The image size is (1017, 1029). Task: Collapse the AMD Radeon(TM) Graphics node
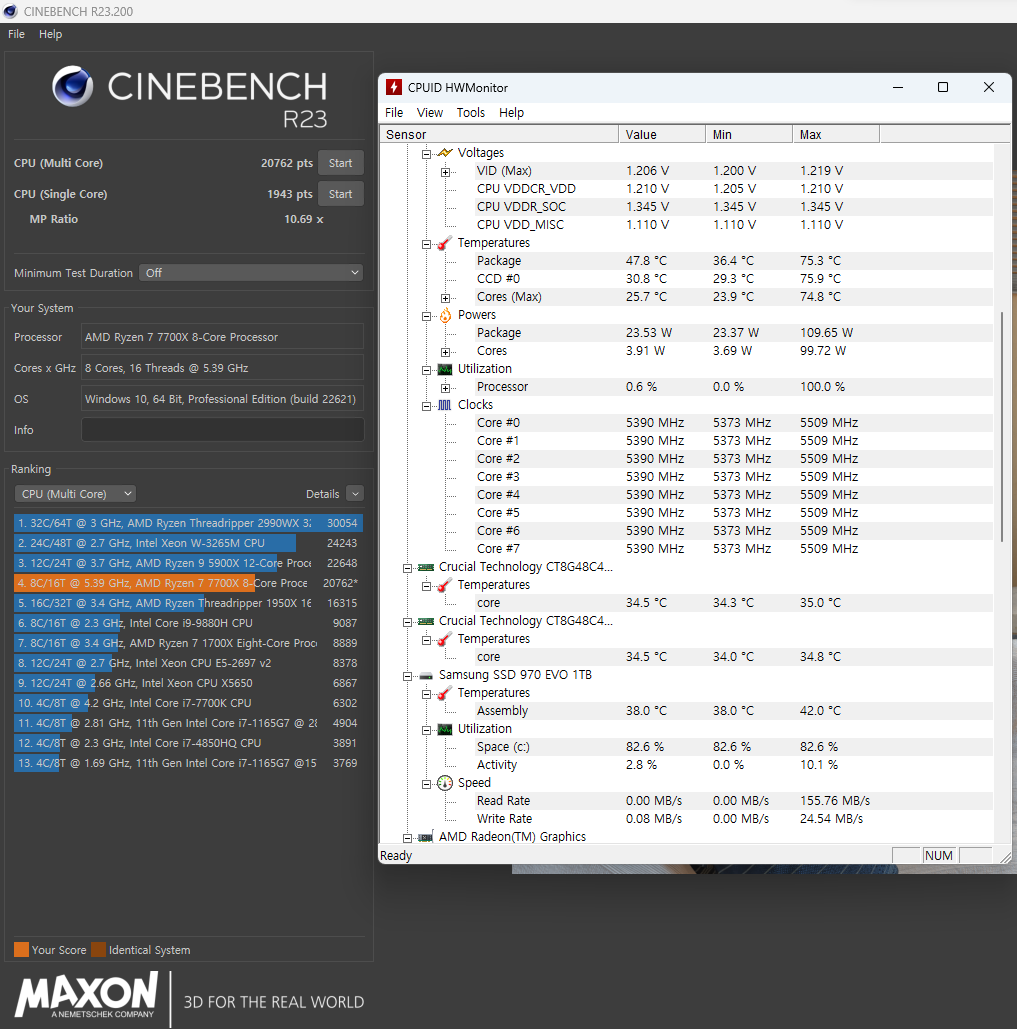407,838
